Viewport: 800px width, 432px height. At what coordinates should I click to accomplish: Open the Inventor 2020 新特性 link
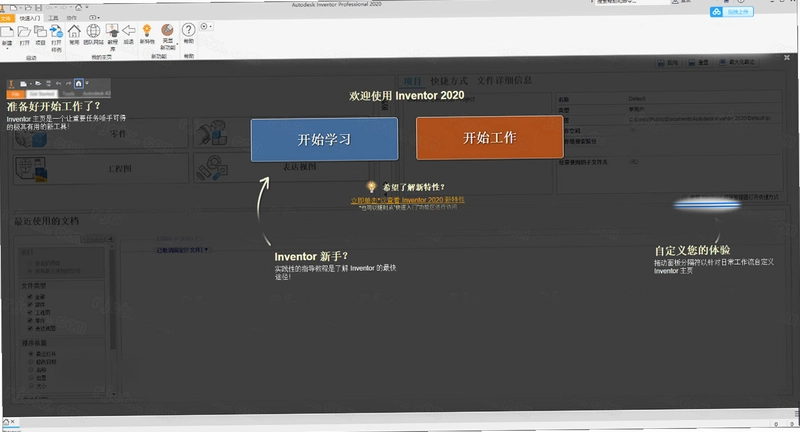[408, 200]
